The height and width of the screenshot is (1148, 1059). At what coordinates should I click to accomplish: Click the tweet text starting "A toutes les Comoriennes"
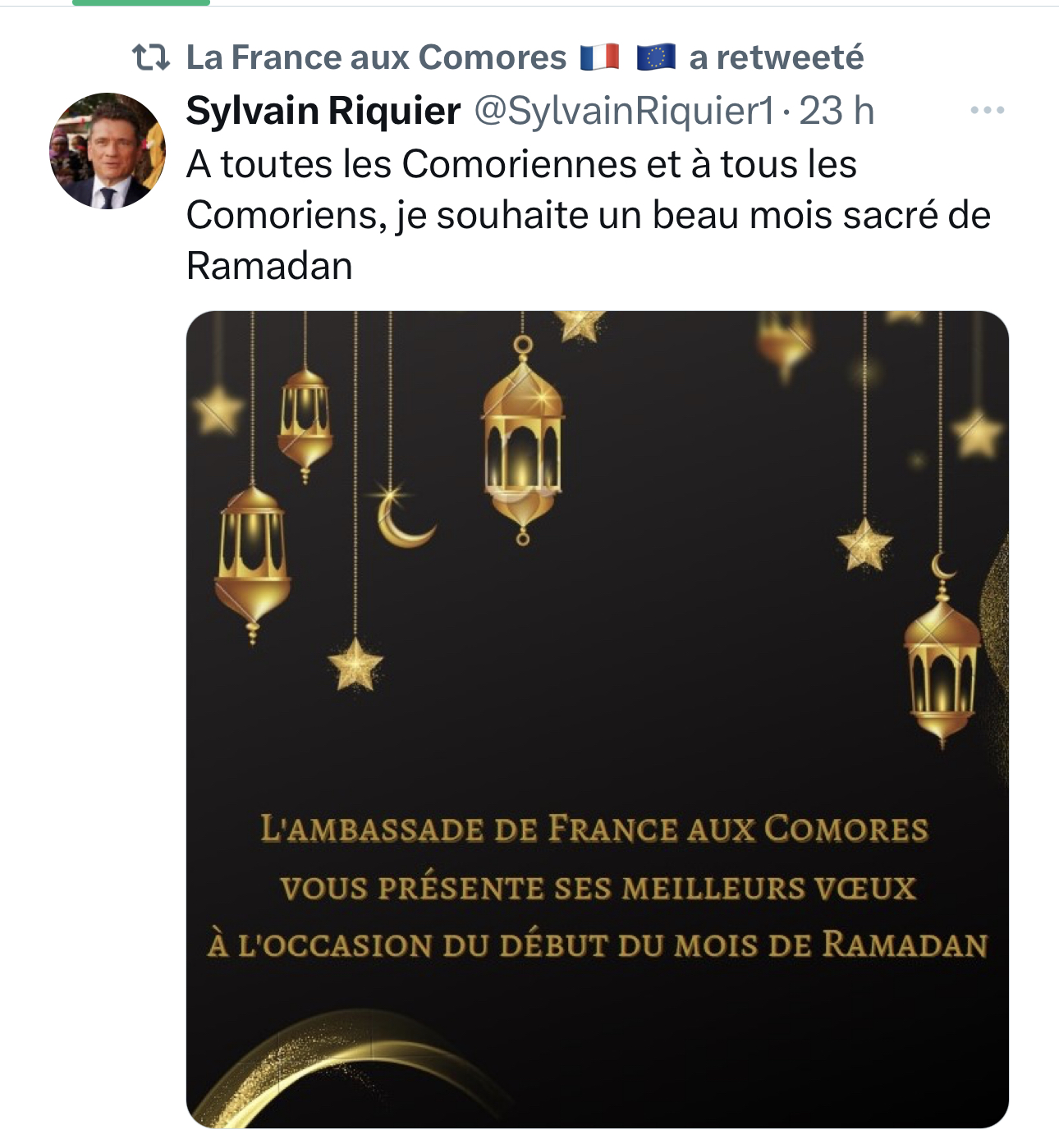coord(589,215)
